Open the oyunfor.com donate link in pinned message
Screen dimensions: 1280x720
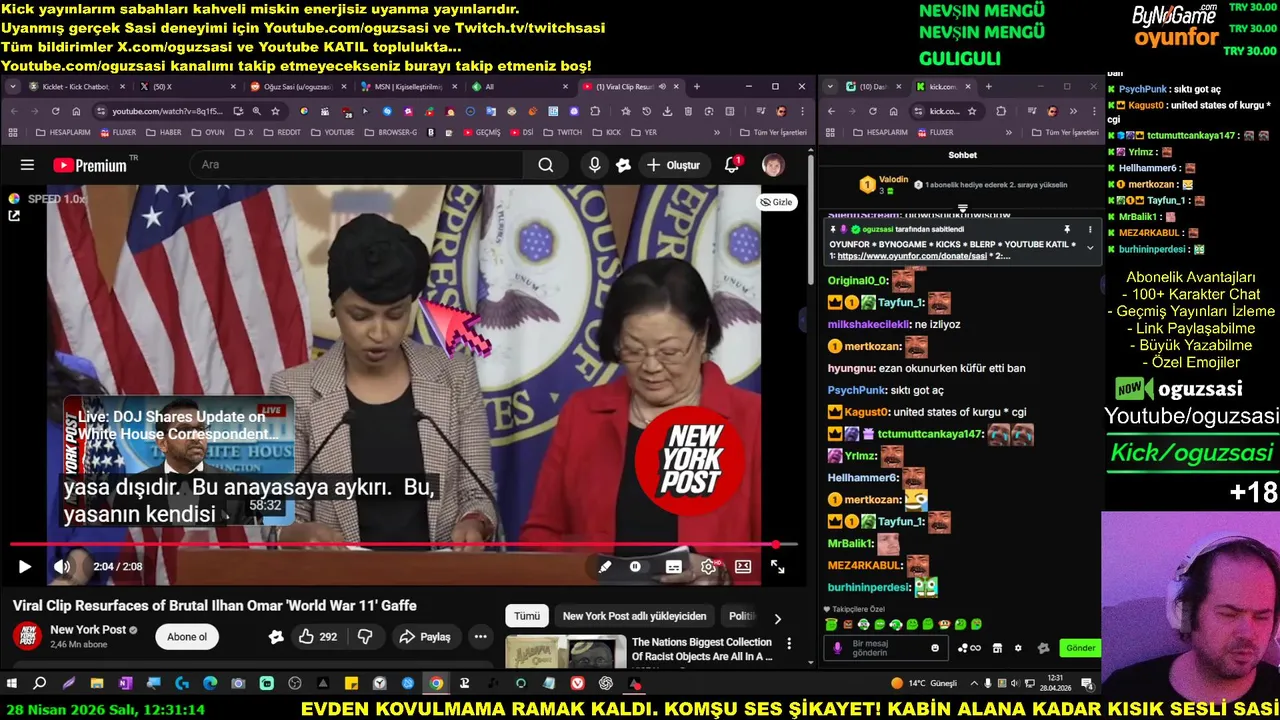(x=912, y=256)
